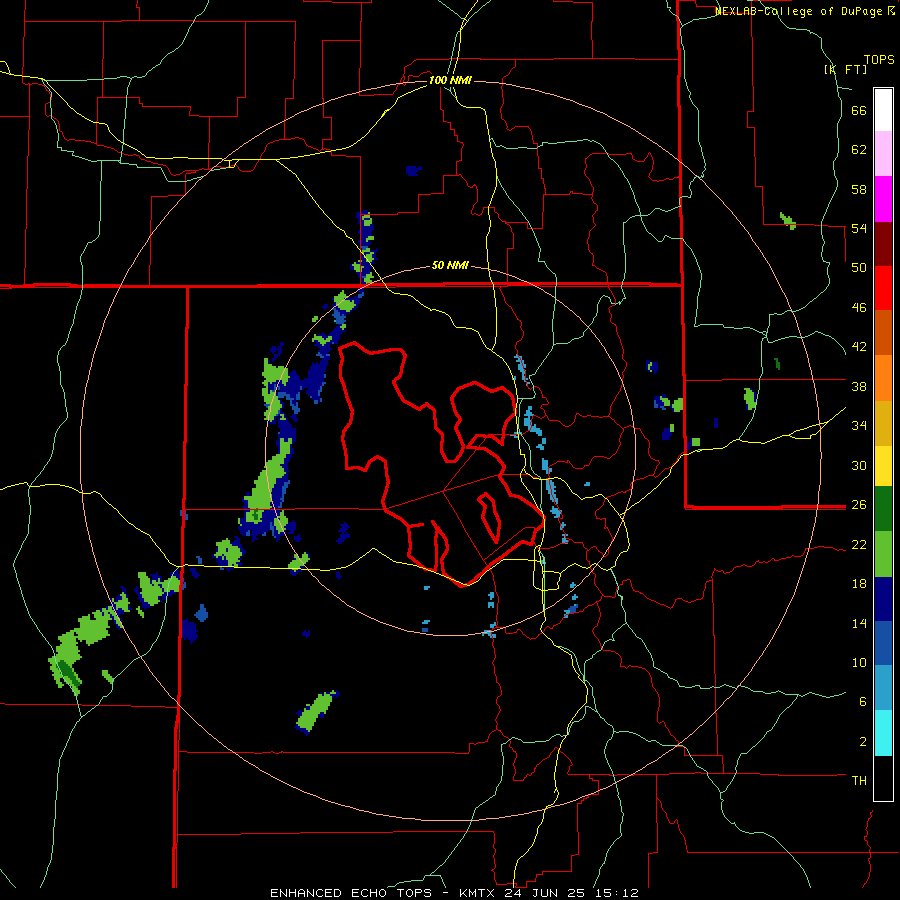Image resolution: width=900 pixels, height=900 pixels.
Task: Click the light pink legend swatch near 62
Action: pos(883,154)
